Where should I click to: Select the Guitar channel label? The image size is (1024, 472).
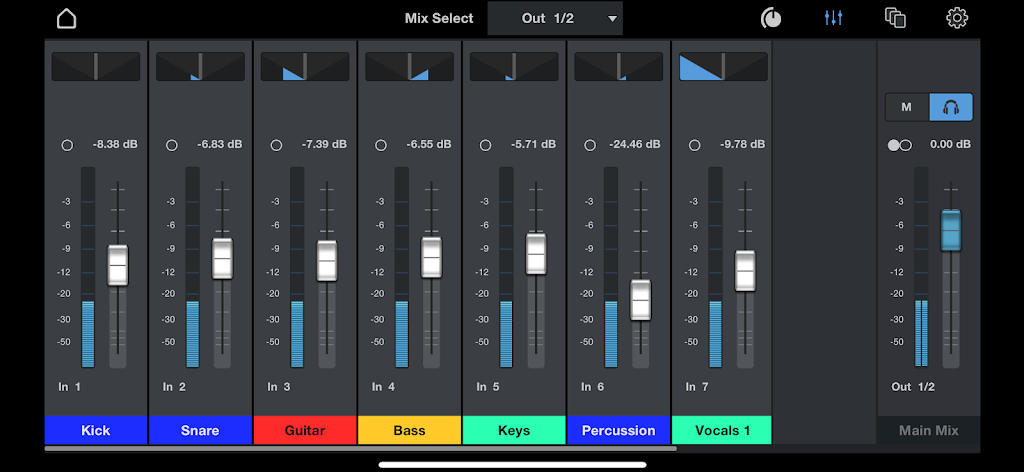(x=305, y=430)
